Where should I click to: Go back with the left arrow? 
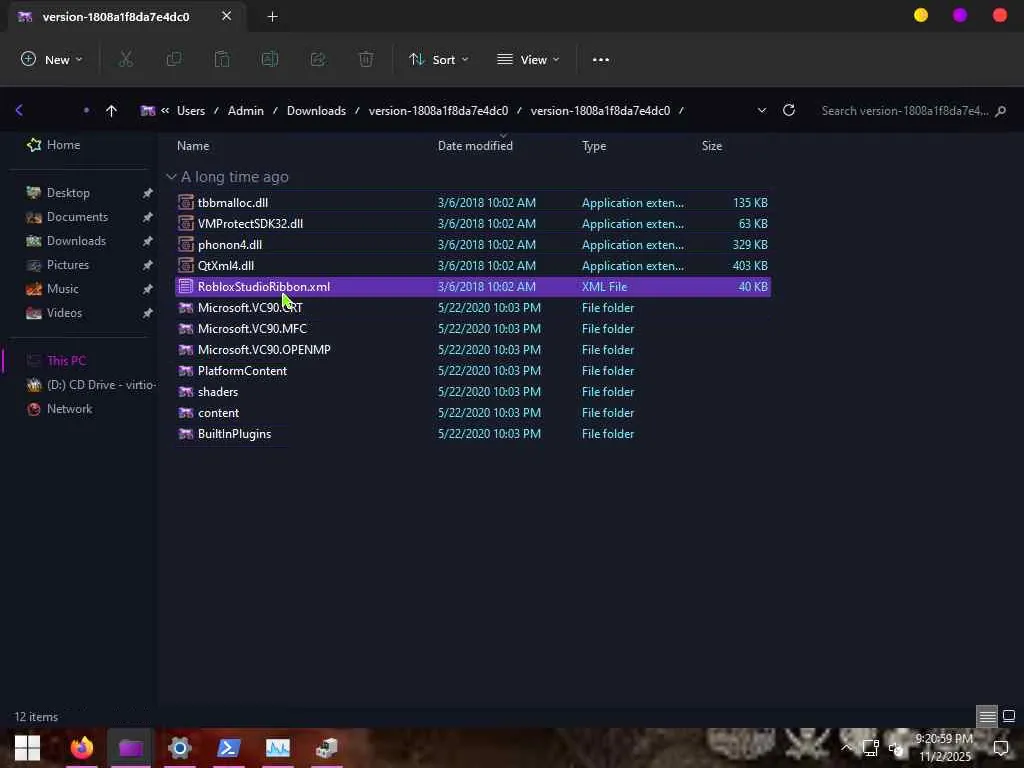coord(19,110)
